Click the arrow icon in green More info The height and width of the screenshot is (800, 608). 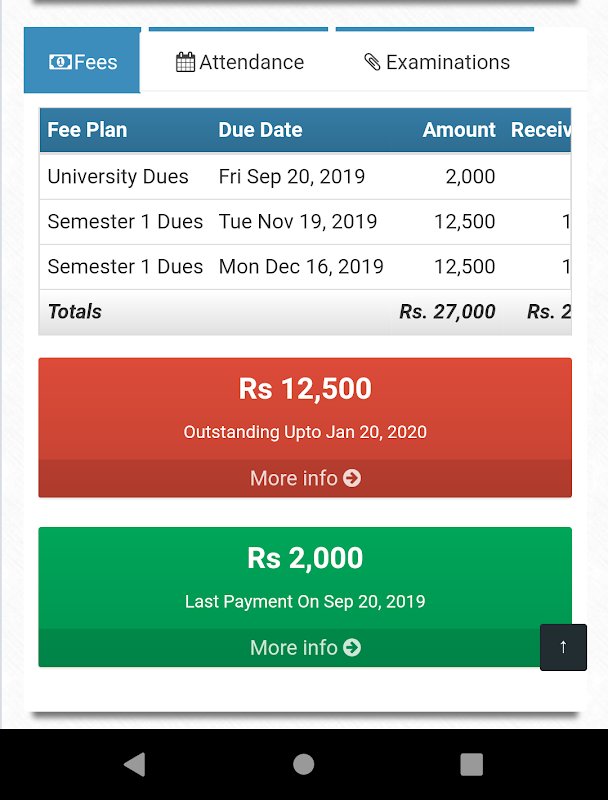coord(352,647)
